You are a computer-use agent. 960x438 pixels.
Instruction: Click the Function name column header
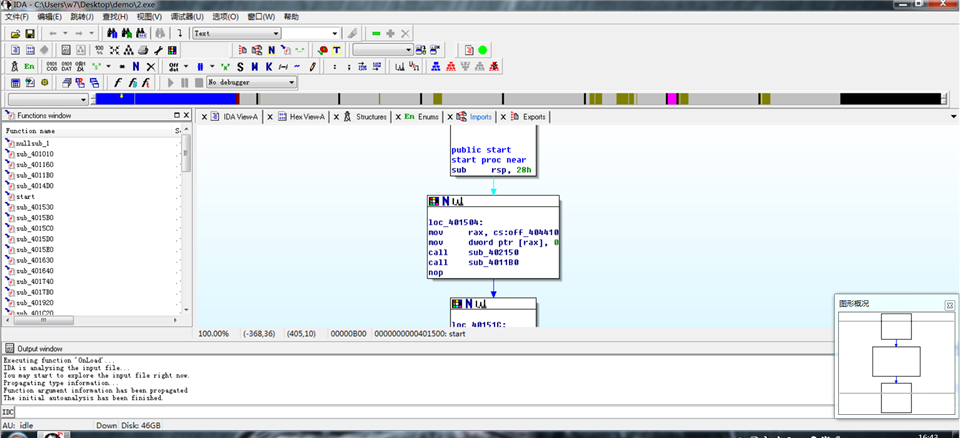(x=88, y=130)
